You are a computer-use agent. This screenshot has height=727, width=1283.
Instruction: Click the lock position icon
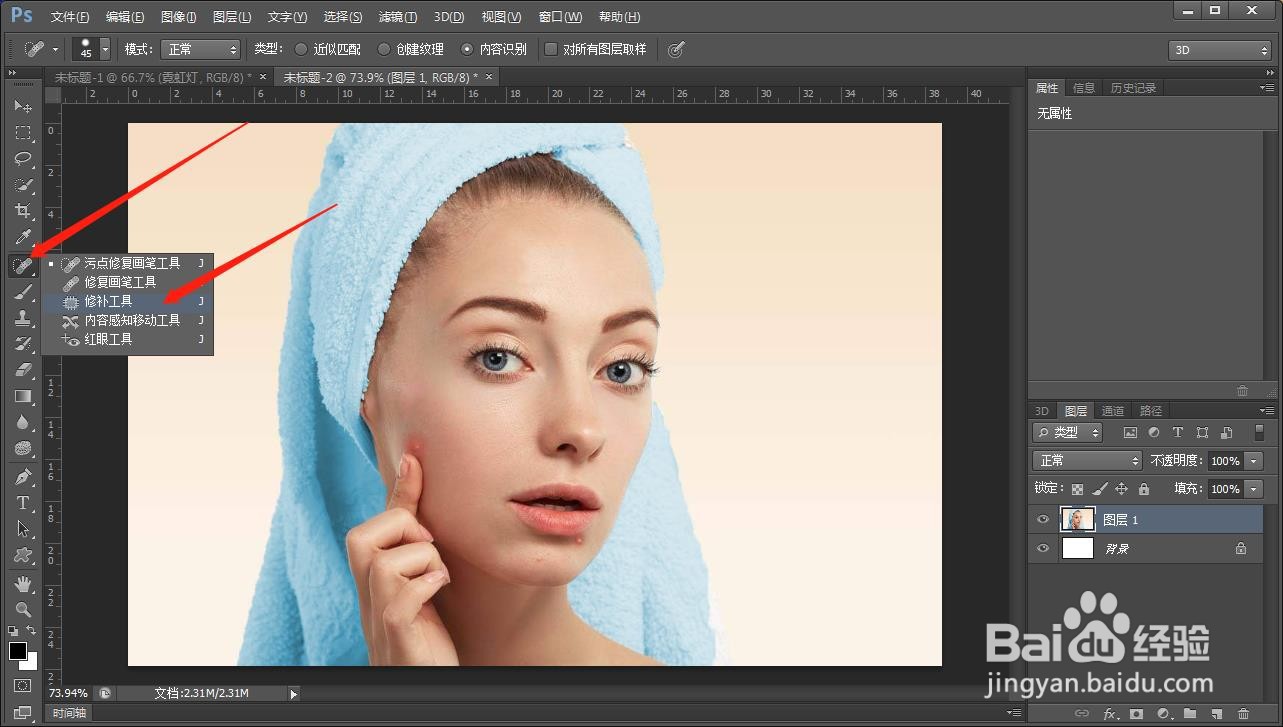pos(1121,489)
